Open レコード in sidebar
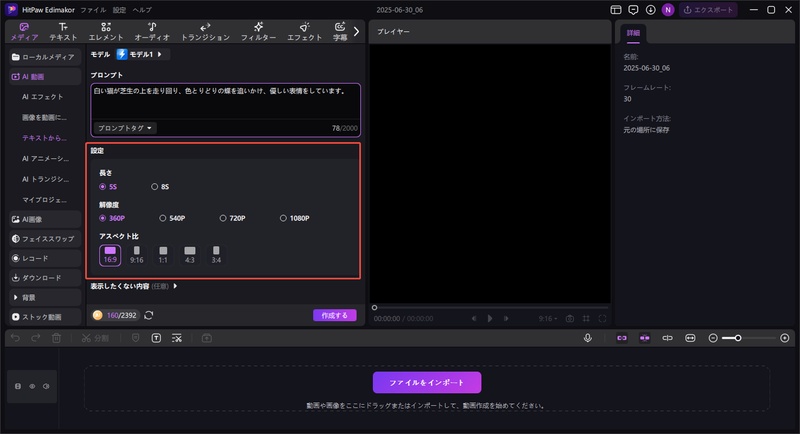800x434 pixels. [45, 258]
